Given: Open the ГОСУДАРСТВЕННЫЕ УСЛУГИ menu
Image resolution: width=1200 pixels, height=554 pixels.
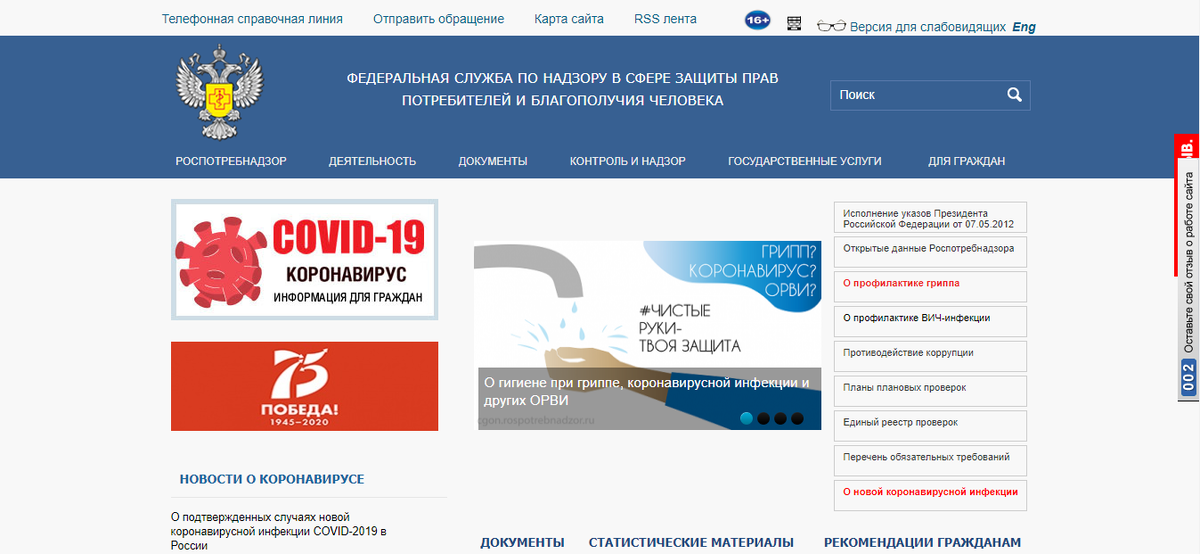Looking at the screenshot, I should point(805,161).
